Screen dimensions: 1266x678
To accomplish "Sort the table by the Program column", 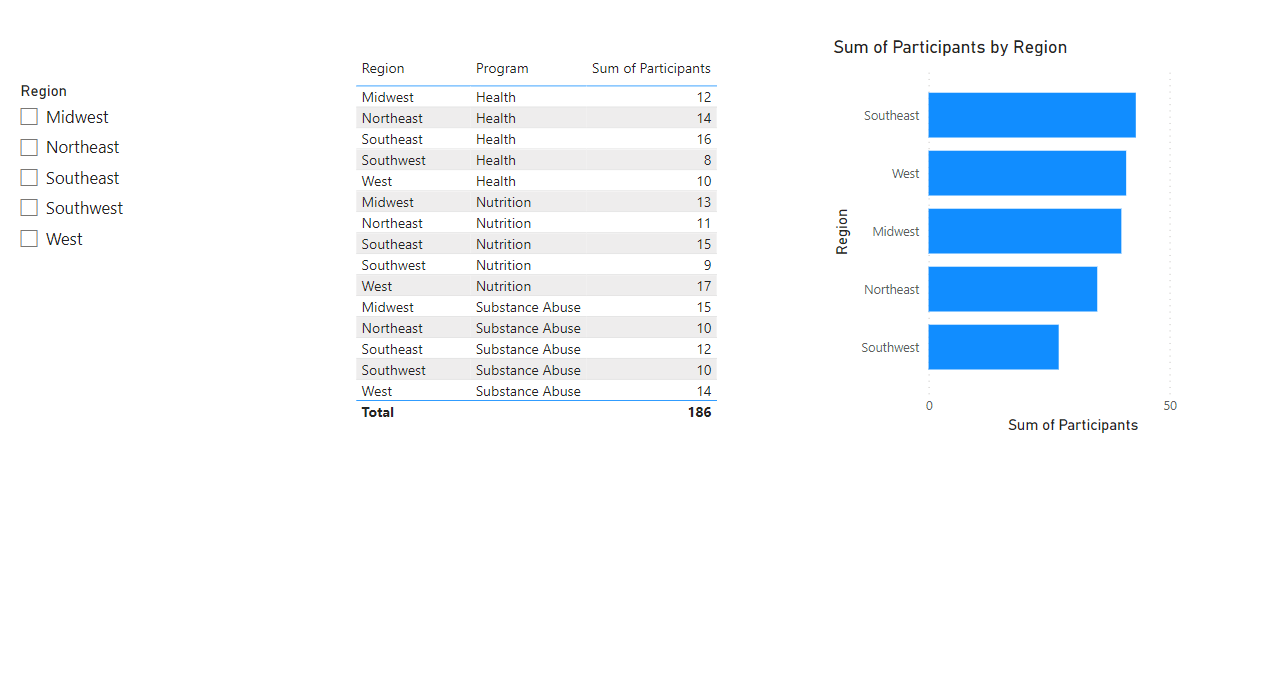I will tap(502, 68).
